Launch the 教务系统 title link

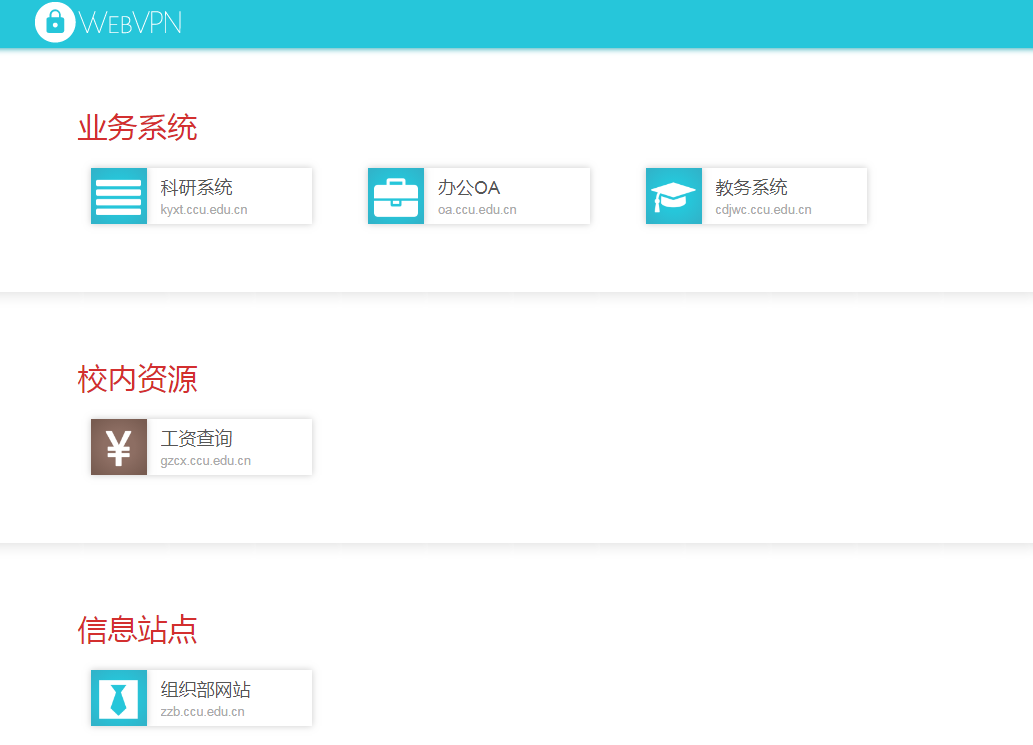751,187
